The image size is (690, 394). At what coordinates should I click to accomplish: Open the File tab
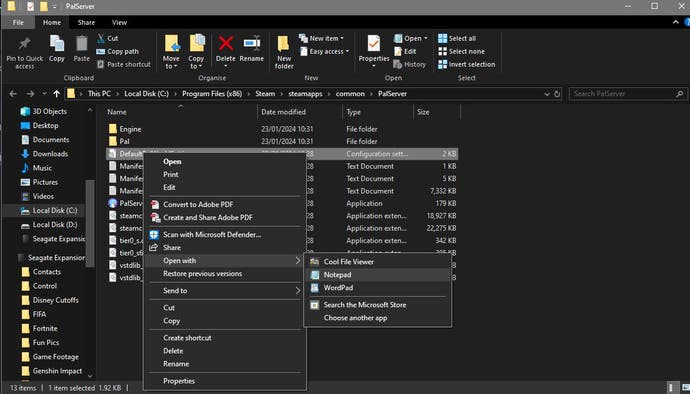[18, 22]
